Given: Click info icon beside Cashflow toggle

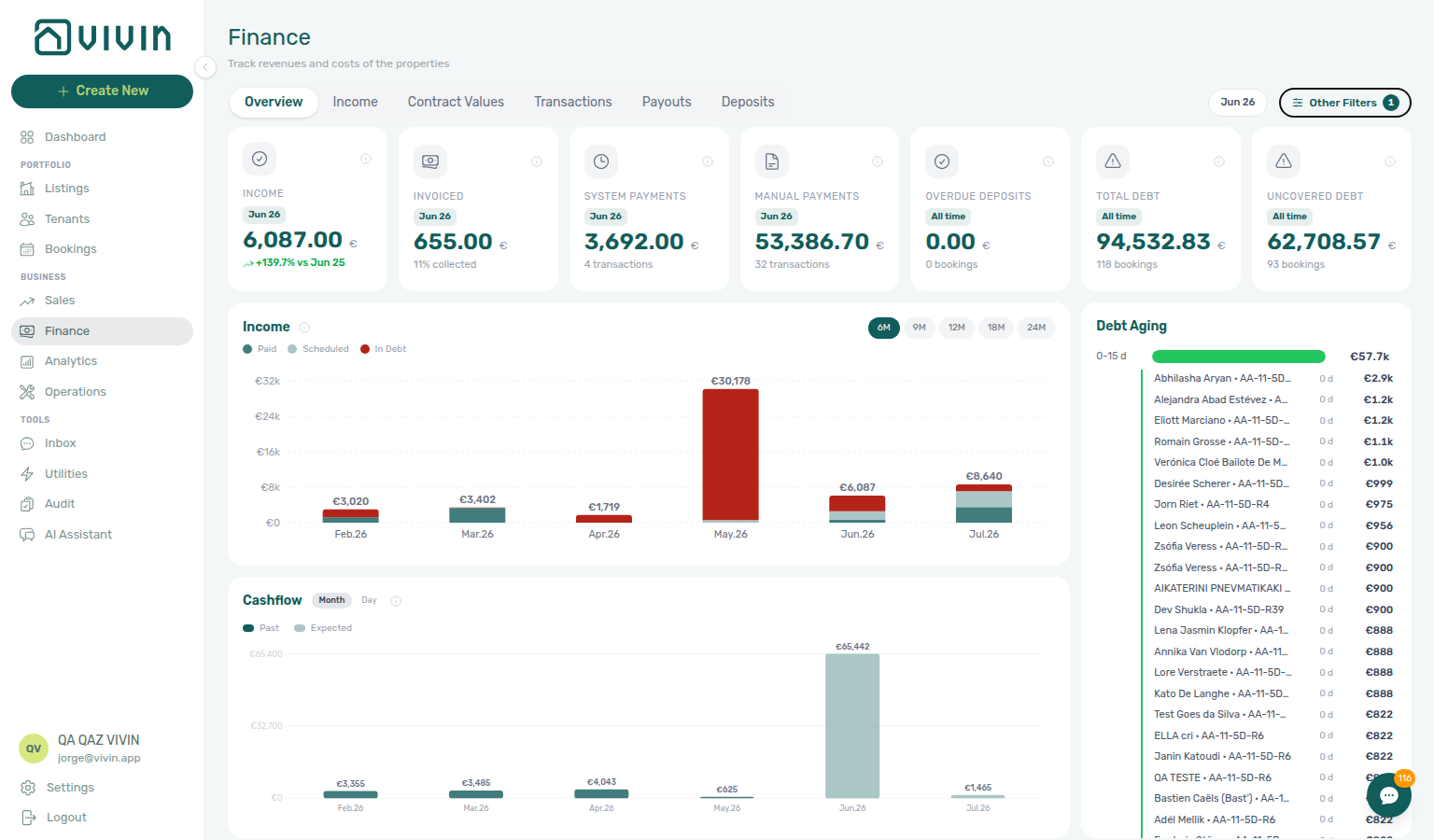Looking at the screenshot, I should point(396,601).
